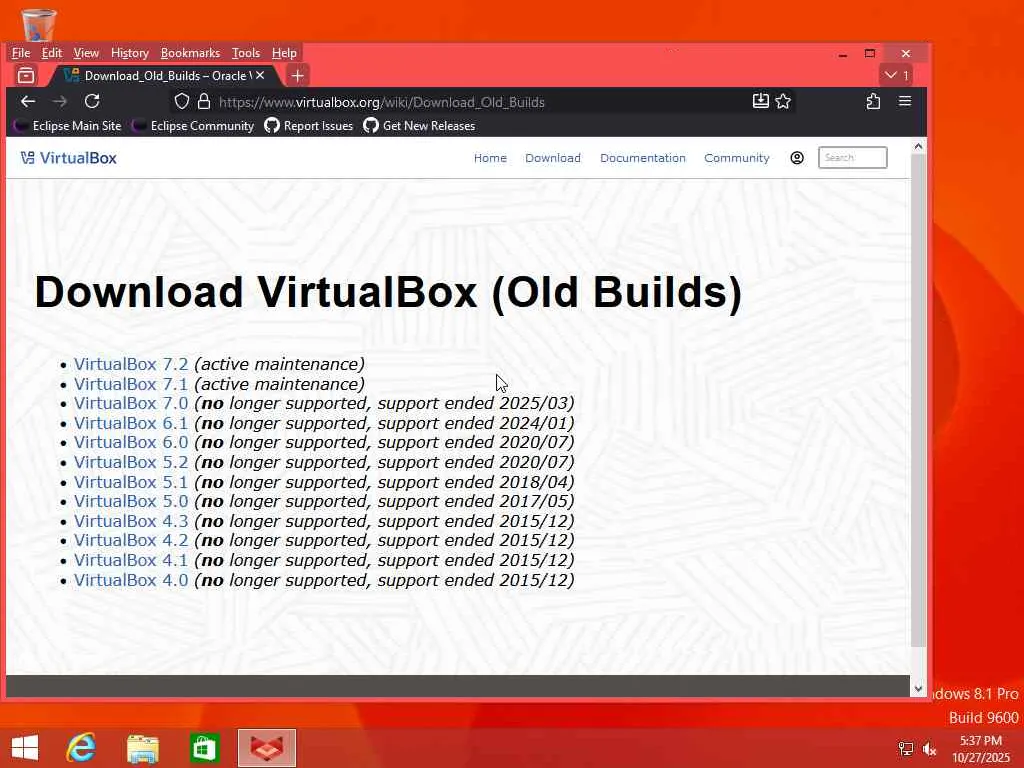Open the Recycle Bin on the desktop
Image resolution: width=1024 pixels, height=768 pixels.
pyautogui.click(x=39, y=25)
